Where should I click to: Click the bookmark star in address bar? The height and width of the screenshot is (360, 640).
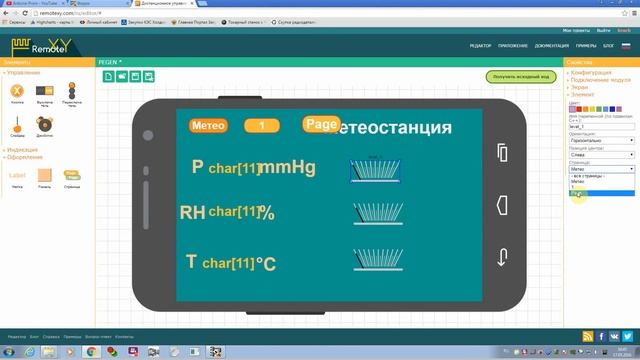pos(624,13)
